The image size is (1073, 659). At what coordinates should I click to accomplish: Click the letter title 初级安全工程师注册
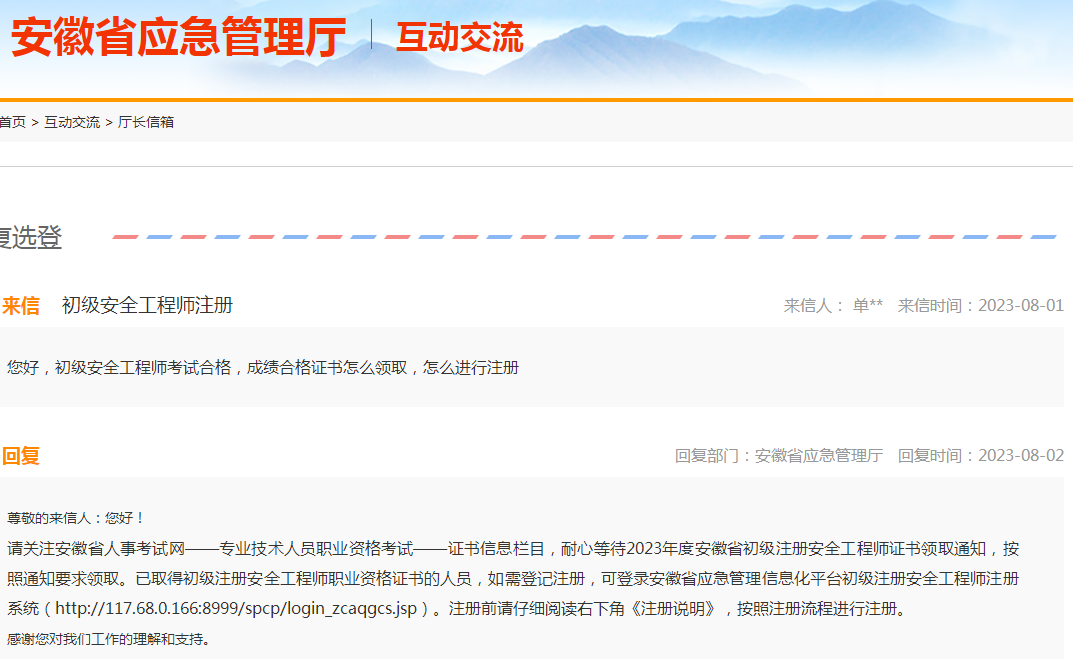point(147,306)
